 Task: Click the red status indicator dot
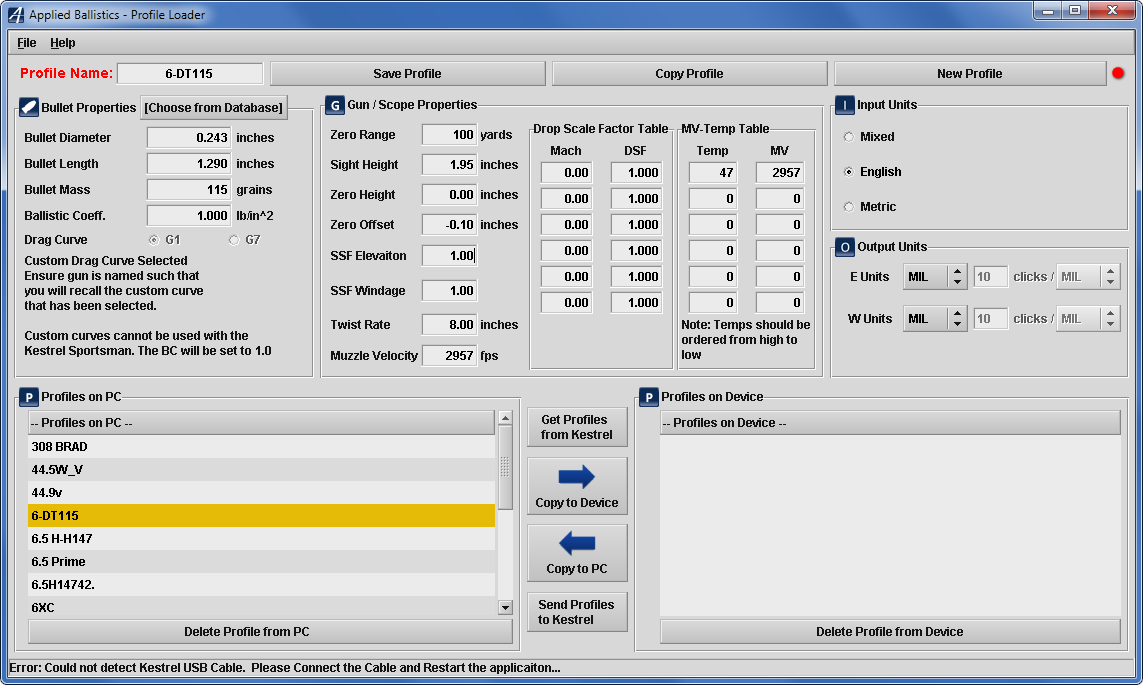[1118, 73]
